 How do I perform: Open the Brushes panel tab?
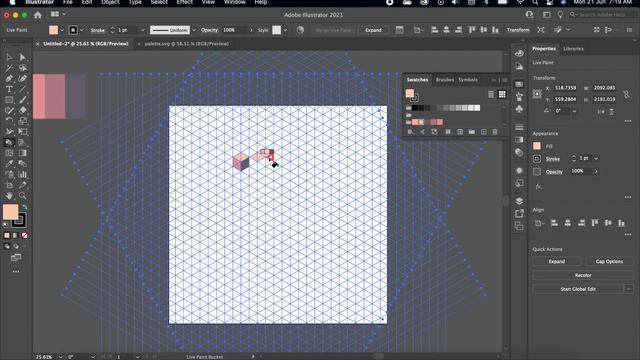click(444, 80)
